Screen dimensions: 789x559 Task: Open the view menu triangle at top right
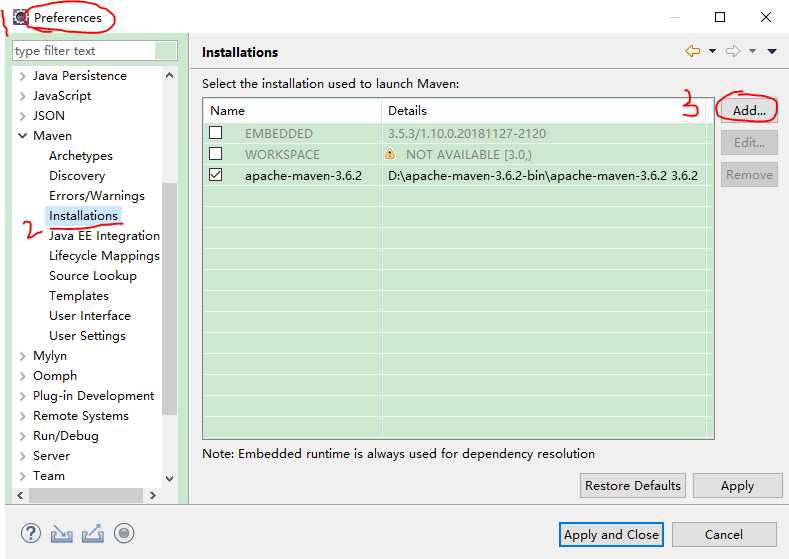tap(772, 51)
